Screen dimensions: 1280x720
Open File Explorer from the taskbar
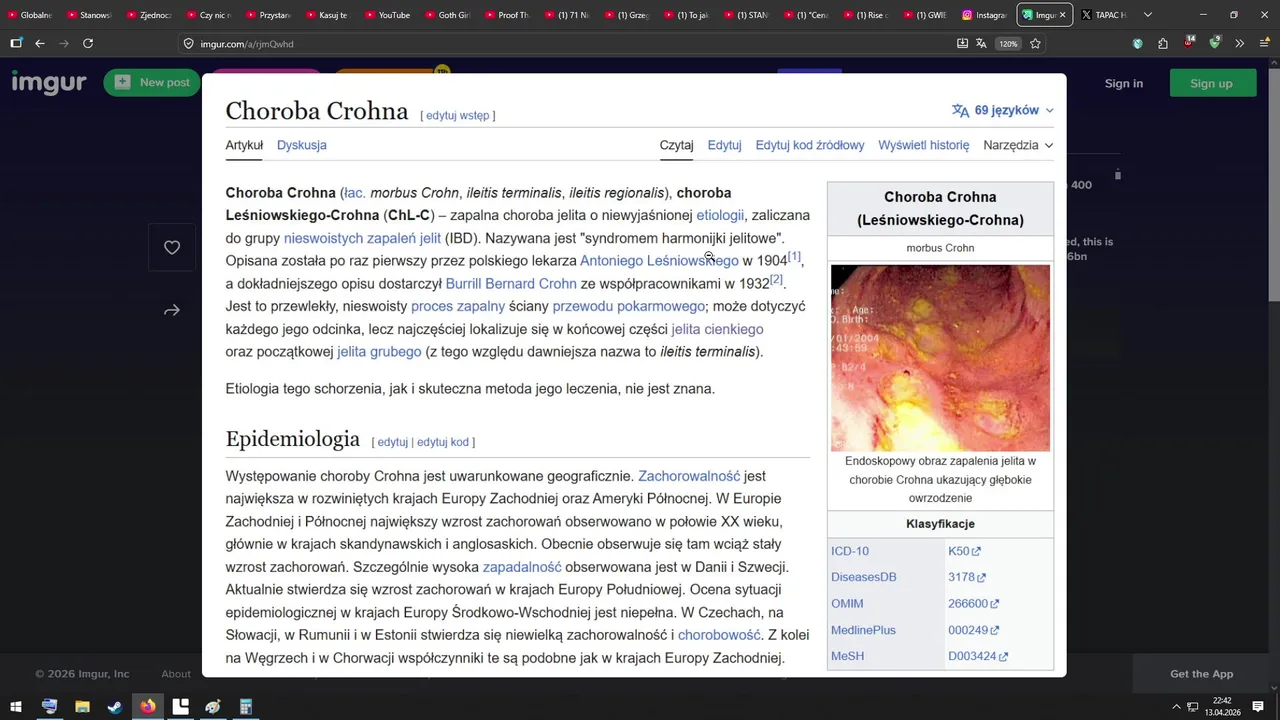tap(82, 707)
